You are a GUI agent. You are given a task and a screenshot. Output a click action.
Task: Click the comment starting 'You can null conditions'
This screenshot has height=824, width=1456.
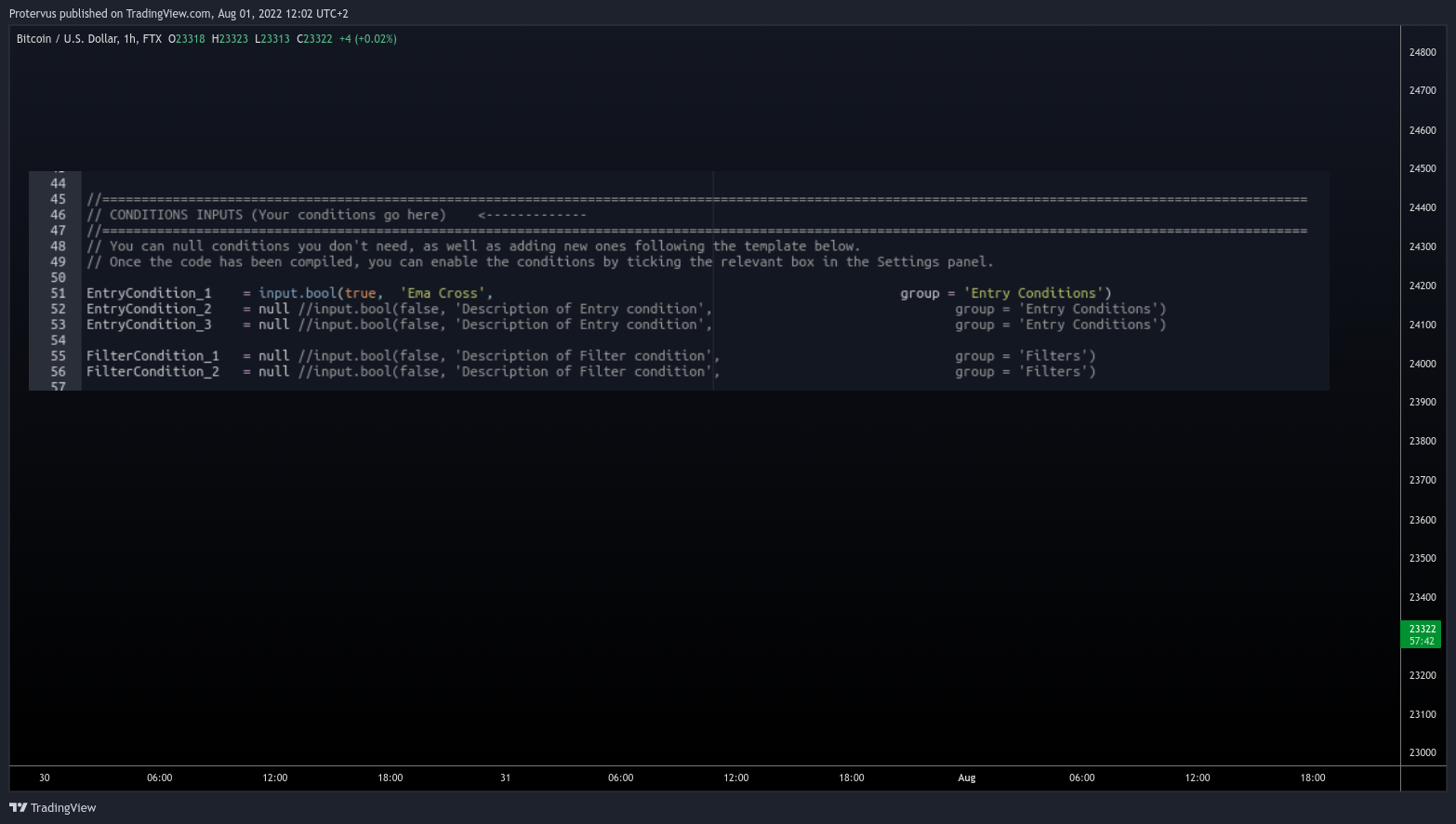click(x=473, y=246)
